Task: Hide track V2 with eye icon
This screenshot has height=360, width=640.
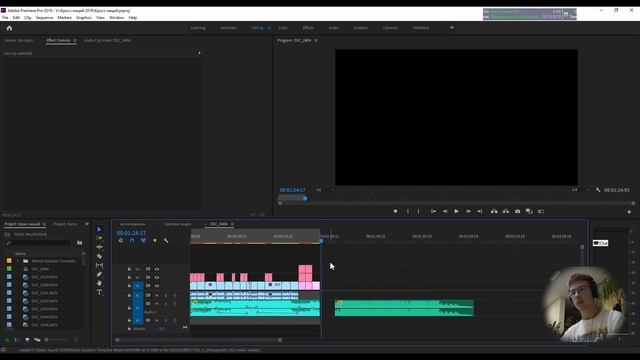Action: tap(157, 278)
